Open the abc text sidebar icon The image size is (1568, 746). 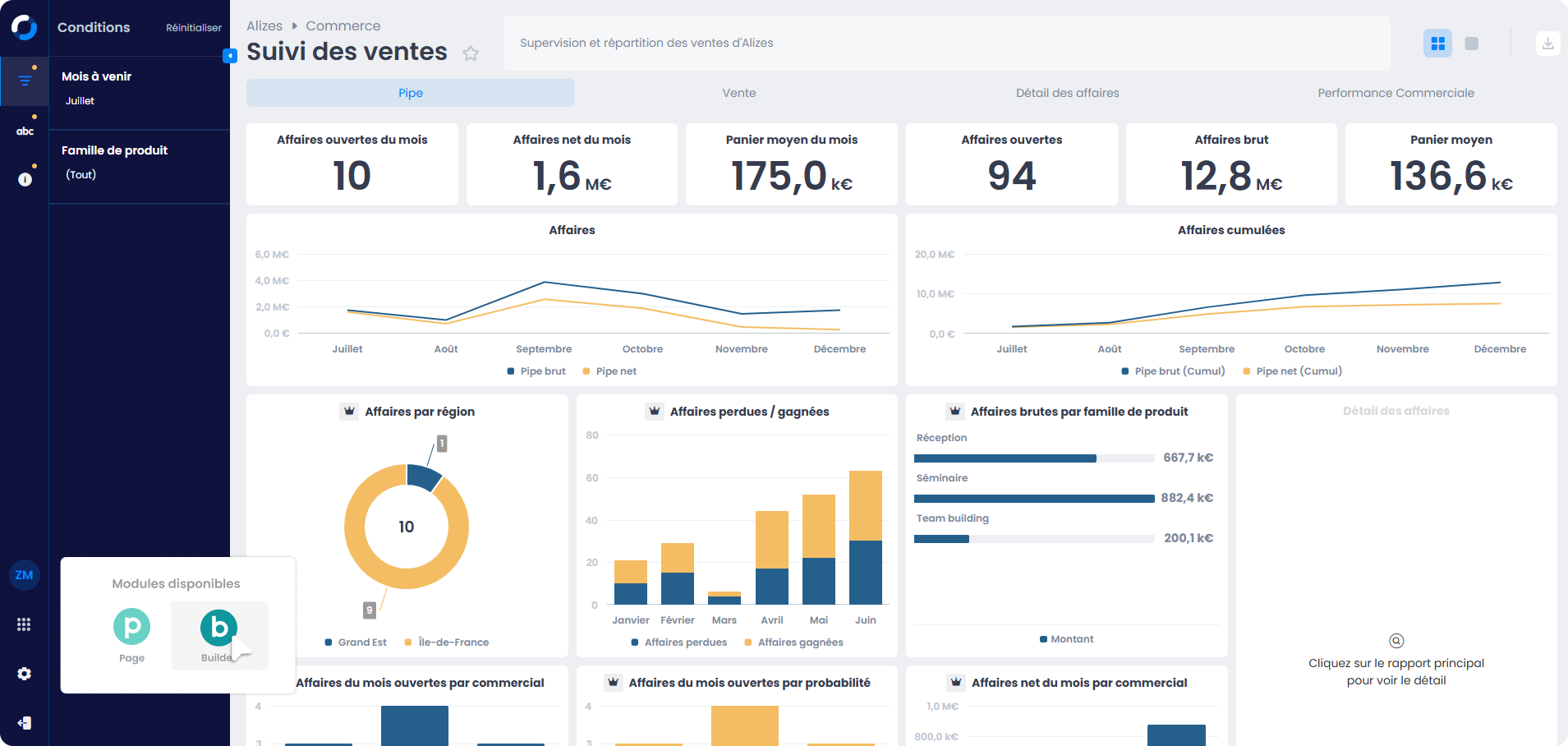pyautogui.click(x=25, y=131)
